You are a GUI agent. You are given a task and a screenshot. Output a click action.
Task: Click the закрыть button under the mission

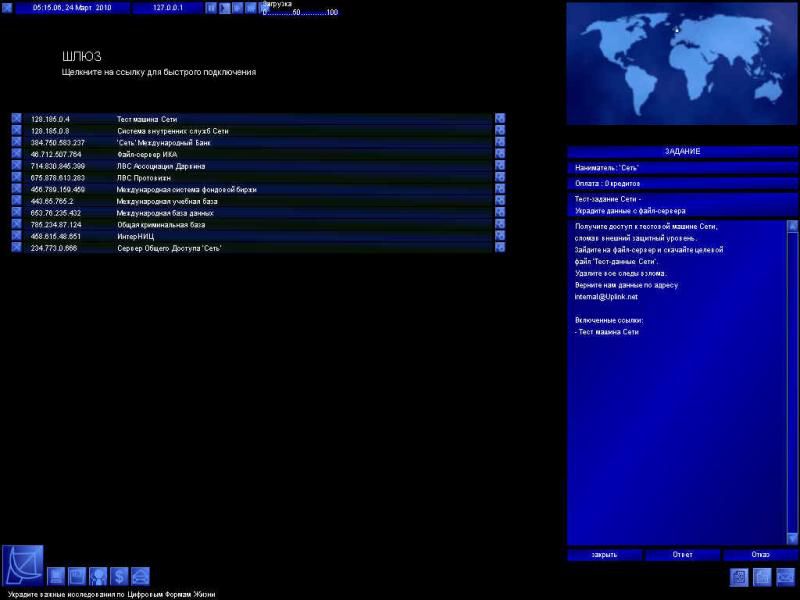tap(604, 554)
